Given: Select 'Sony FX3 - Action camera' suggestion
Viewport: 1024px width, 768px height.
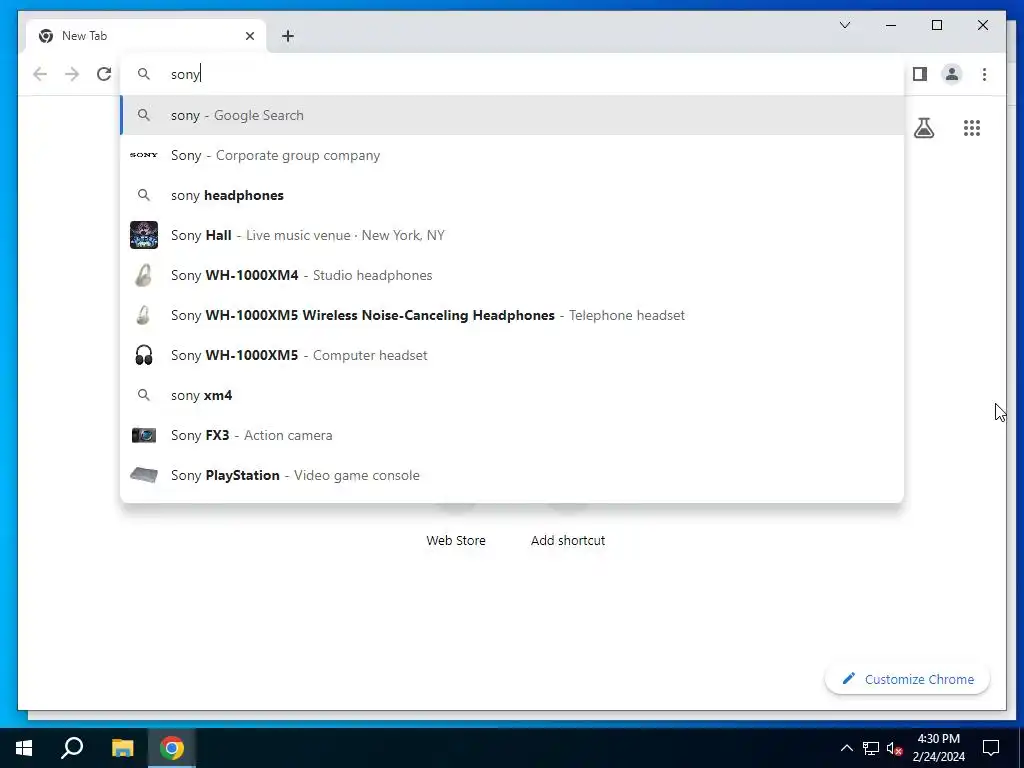Looking at the screenshot, I should [x=512, y=435].
